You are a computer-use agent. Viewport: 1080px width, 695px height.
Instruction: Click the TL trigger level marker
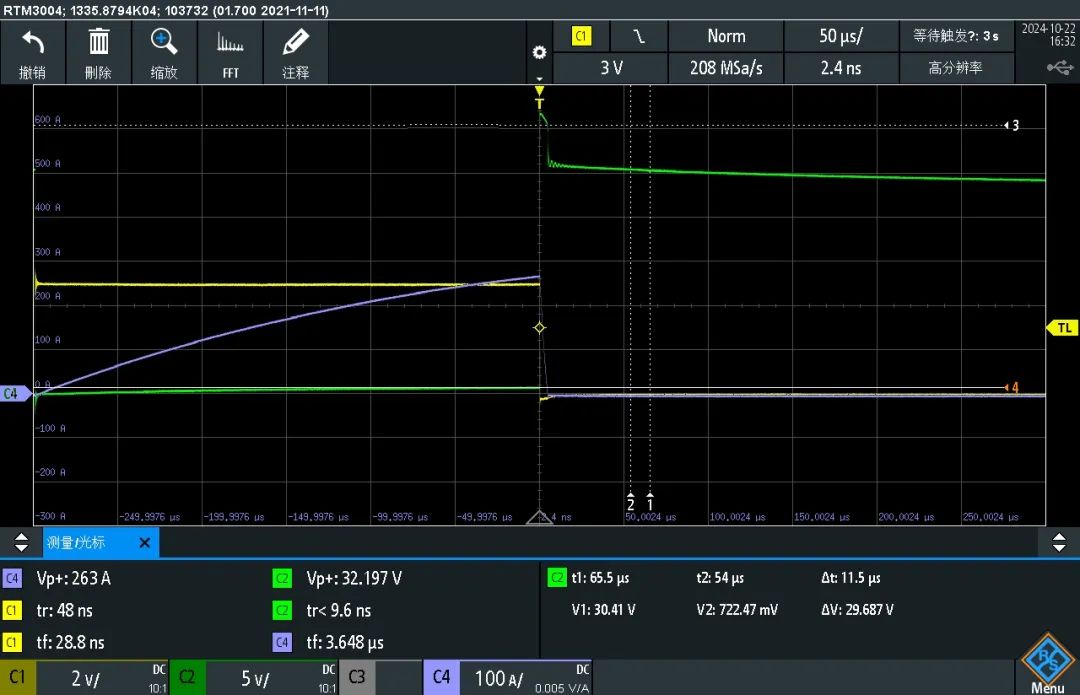tap(1063, 328)
